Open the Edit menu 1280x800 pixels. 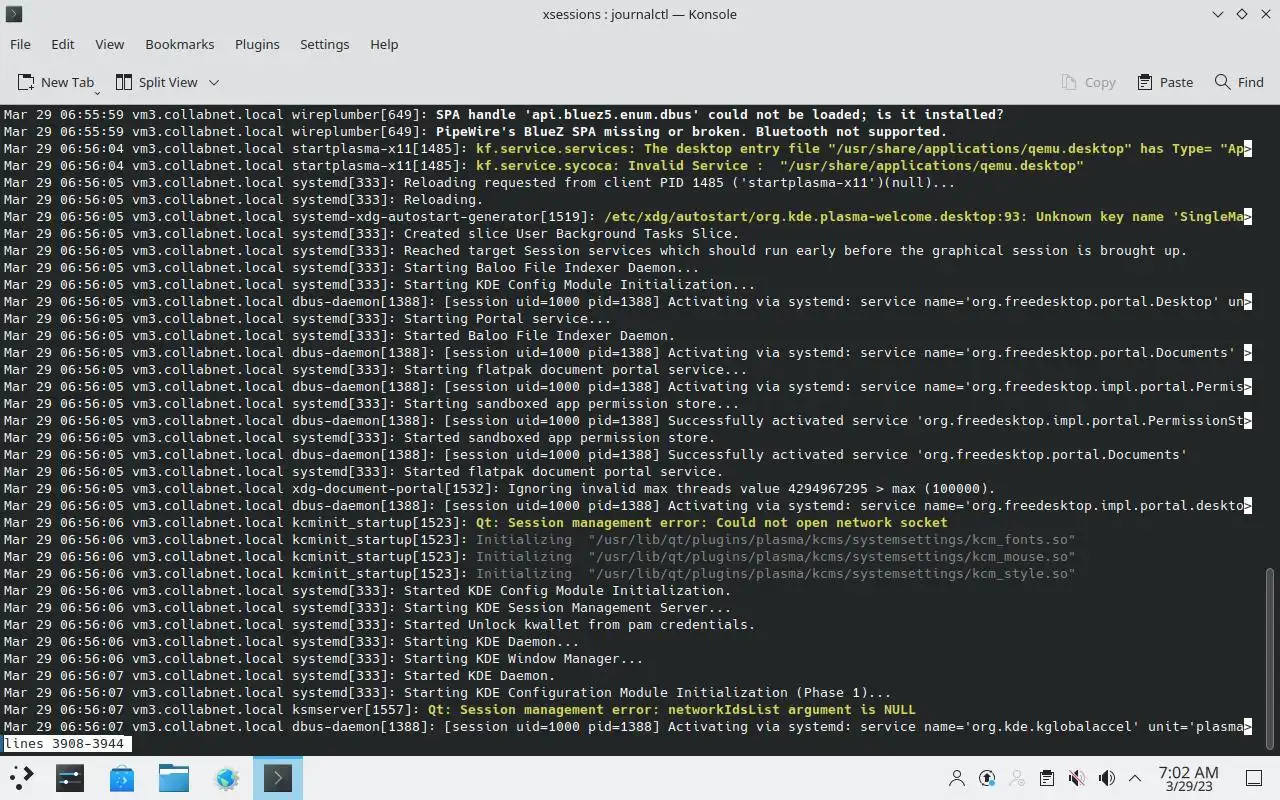click(x=63, y=44)
